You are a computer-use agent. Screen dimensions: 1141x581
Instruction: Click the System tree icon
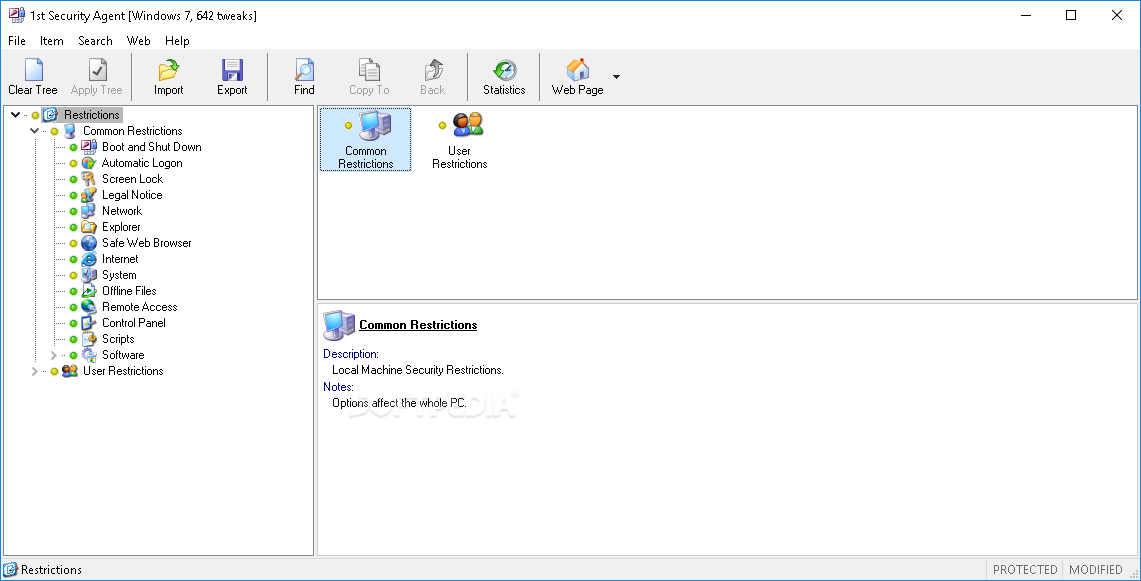(89, 275)
